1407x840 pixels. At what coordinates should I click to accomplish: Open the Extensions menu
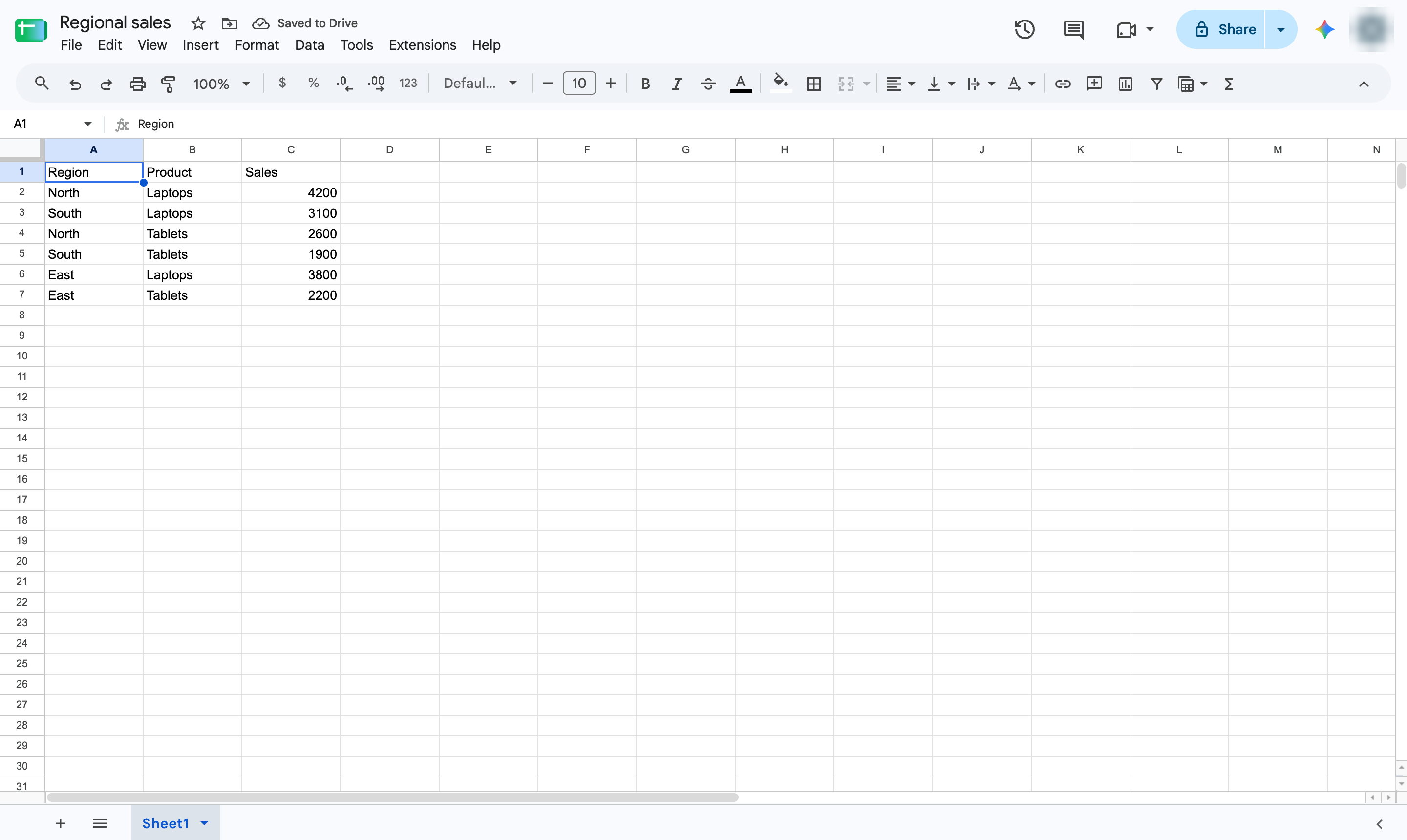click(x=423, y=45)
